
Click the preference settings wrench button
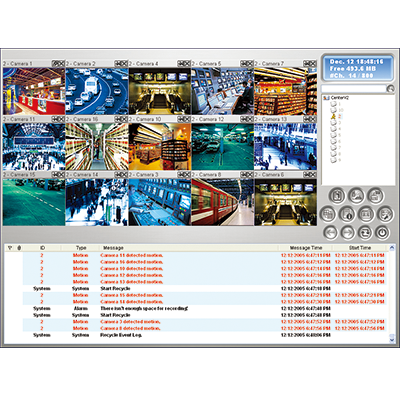385,214
